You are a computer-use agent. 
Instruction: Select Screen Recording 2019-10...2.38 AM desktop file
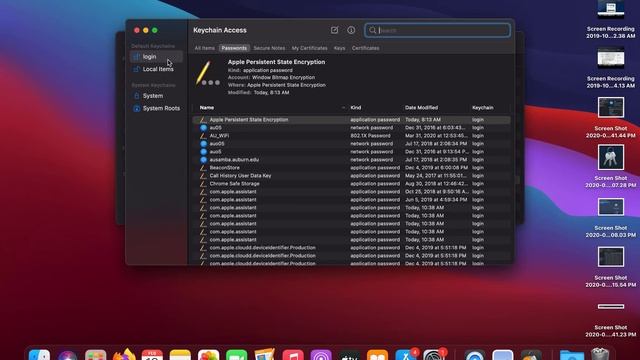point(611,20)
